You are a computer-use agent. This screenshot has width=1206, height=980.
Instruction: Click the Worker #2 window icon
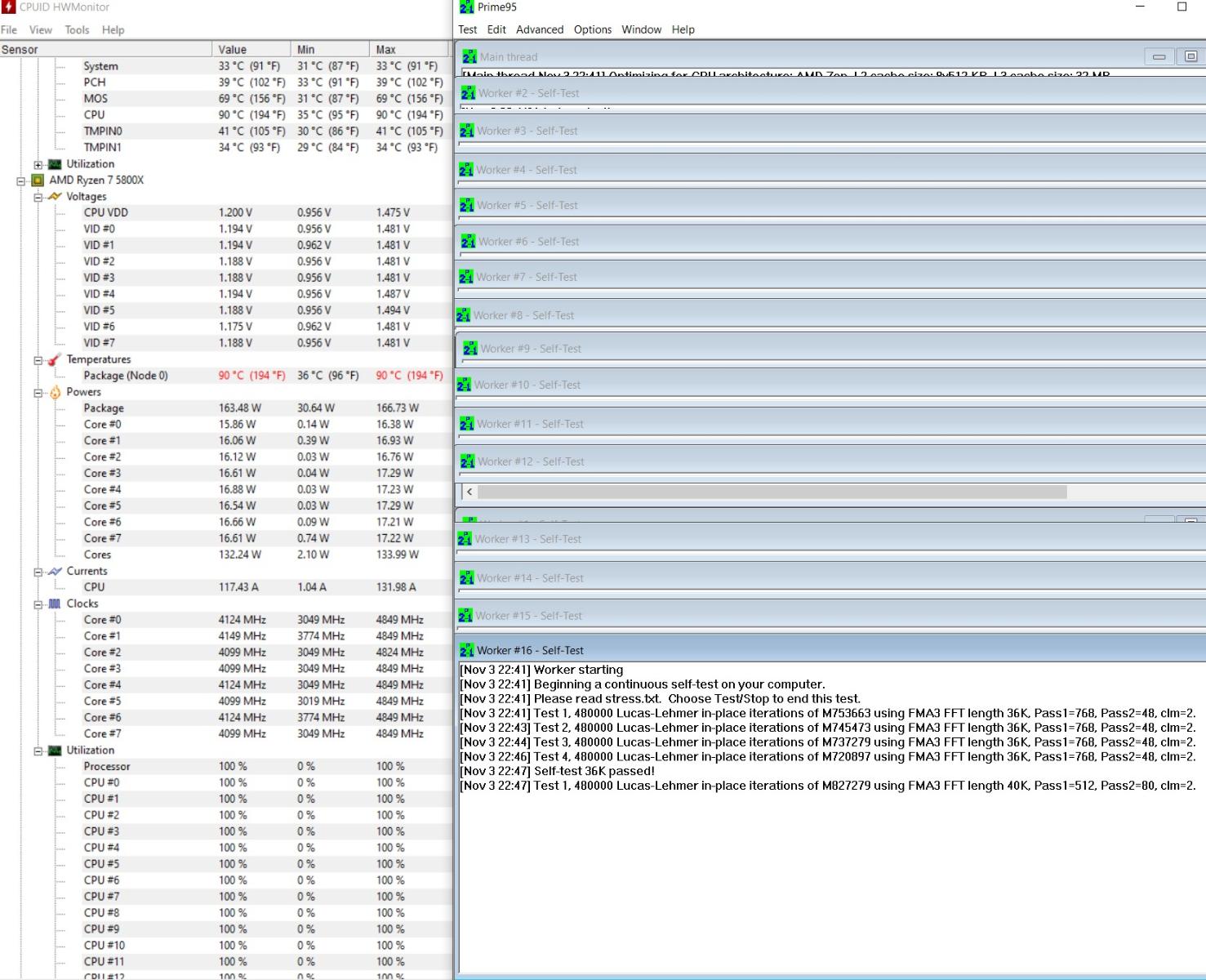click(469, 93)
